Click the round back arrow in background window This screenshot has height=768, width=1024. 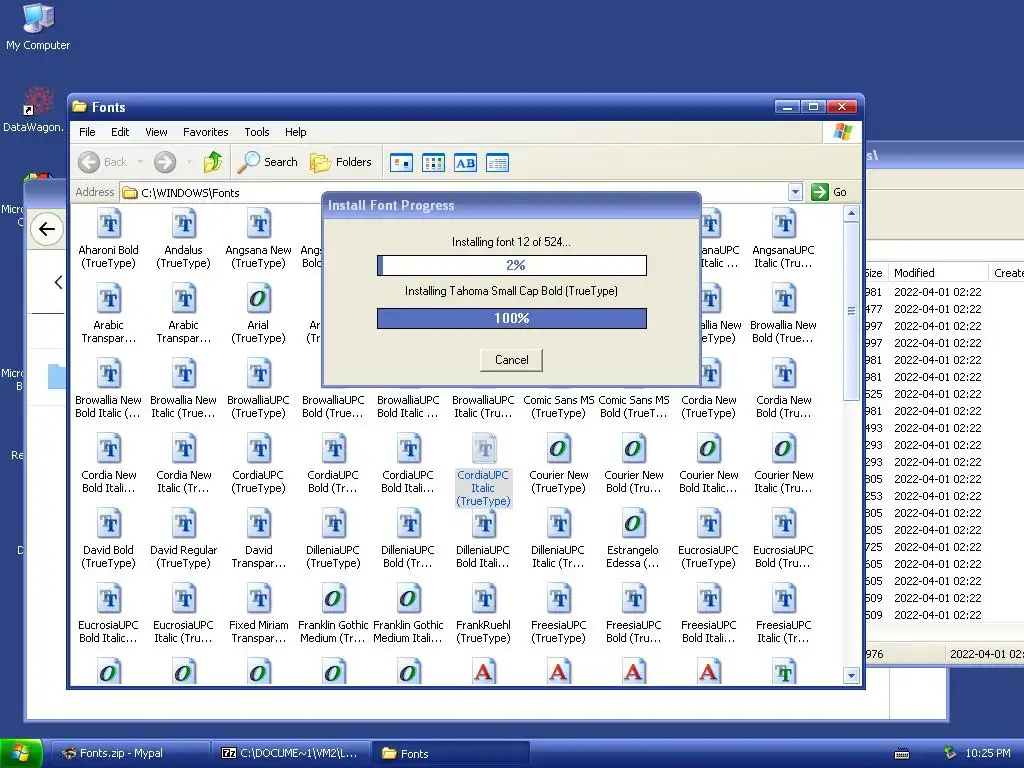tap(47, 229)
